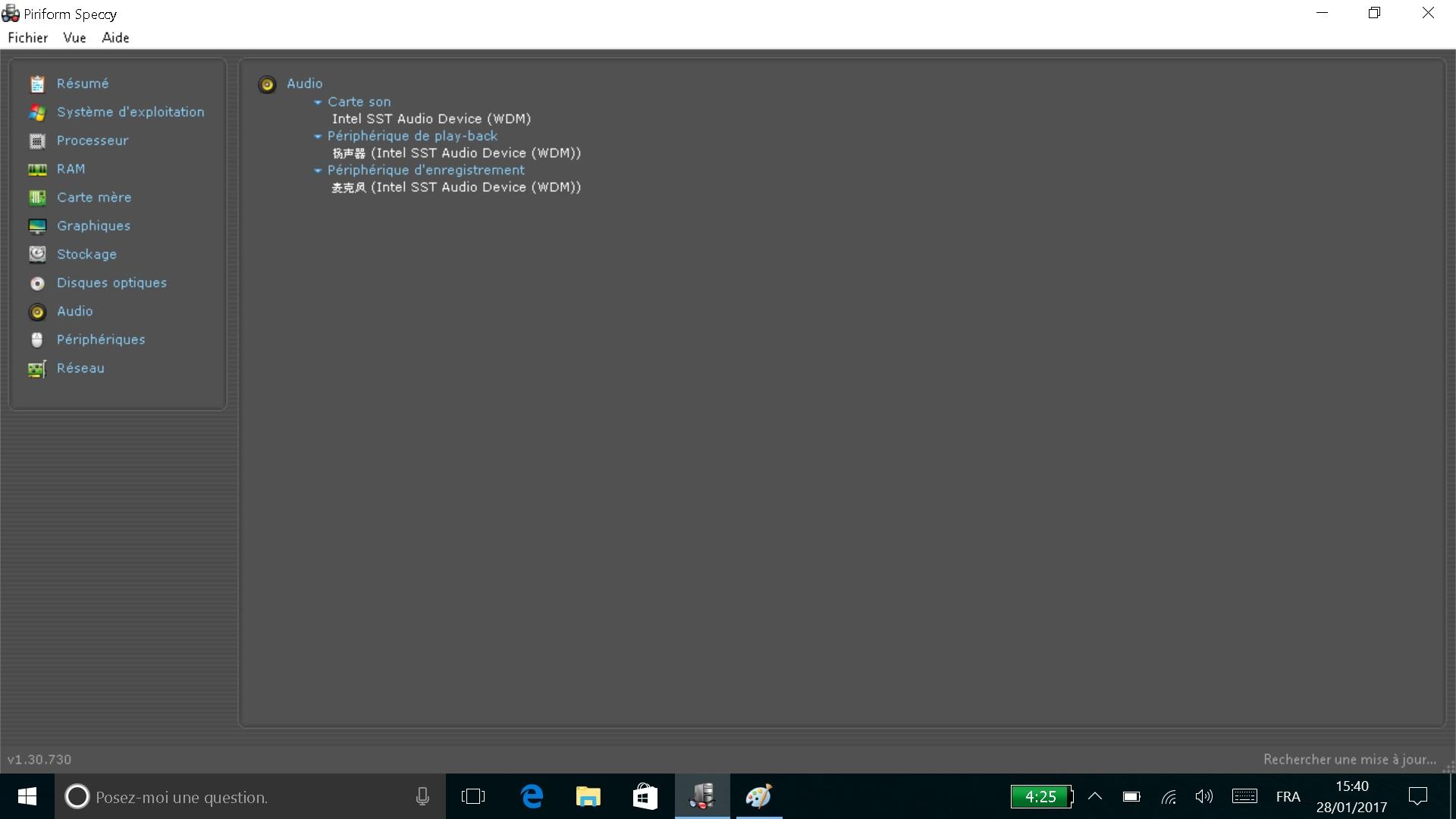Click the Périphériques mouse icon
Image resolution: width=1456 pixels, height=819 pixels.
[37, 340]
